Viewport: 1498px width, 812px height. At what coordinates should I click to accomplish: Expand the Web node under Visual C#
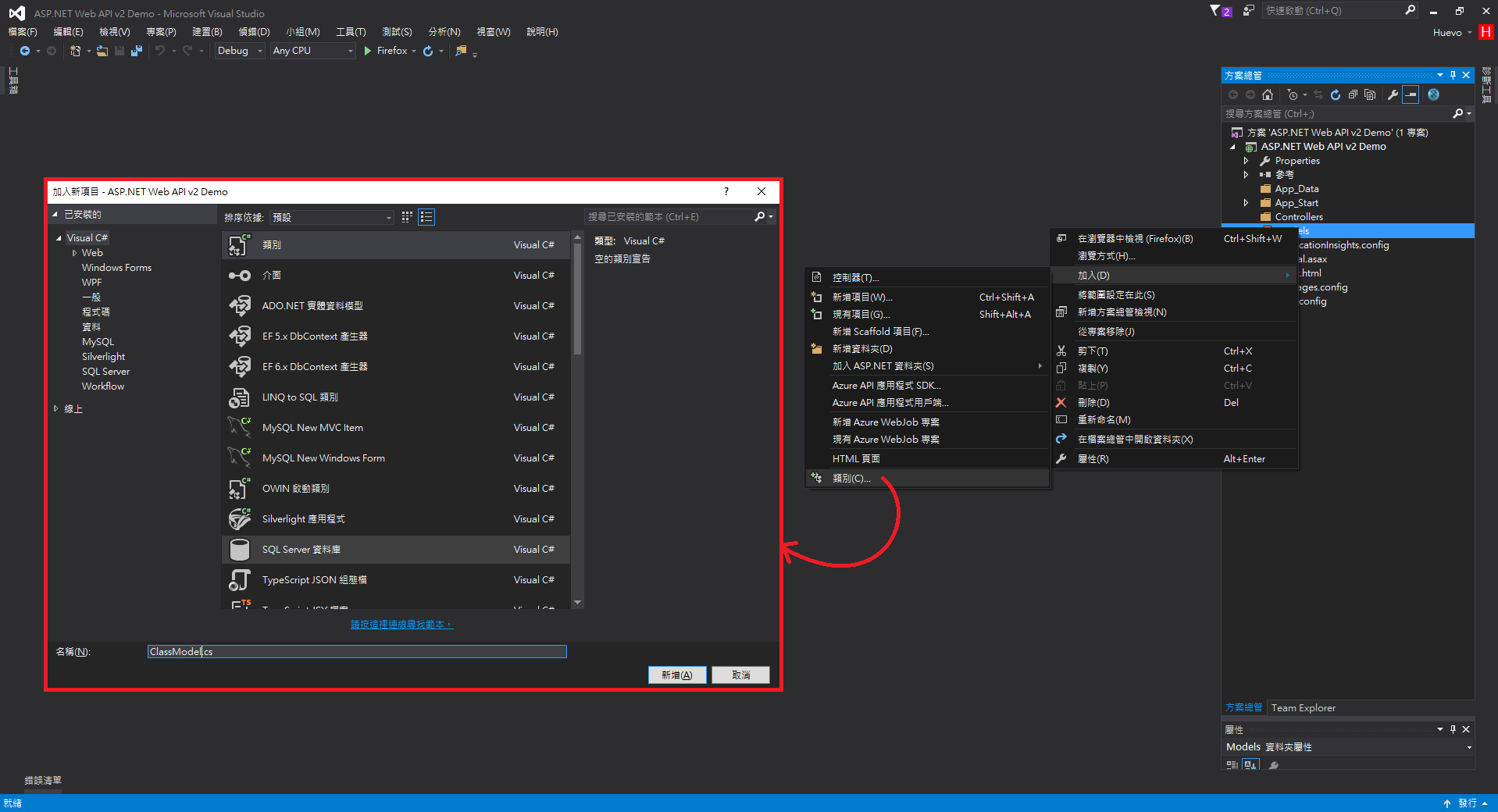pos(74,252)
